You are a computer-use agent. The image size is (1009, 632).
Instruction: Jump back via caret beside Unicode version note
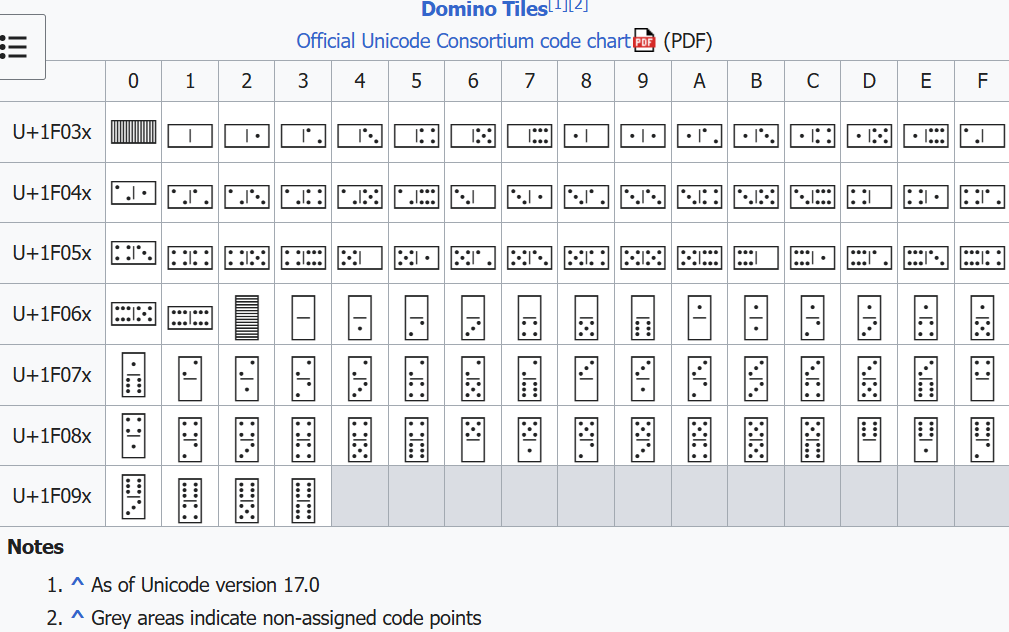click(x=76, y=585)
